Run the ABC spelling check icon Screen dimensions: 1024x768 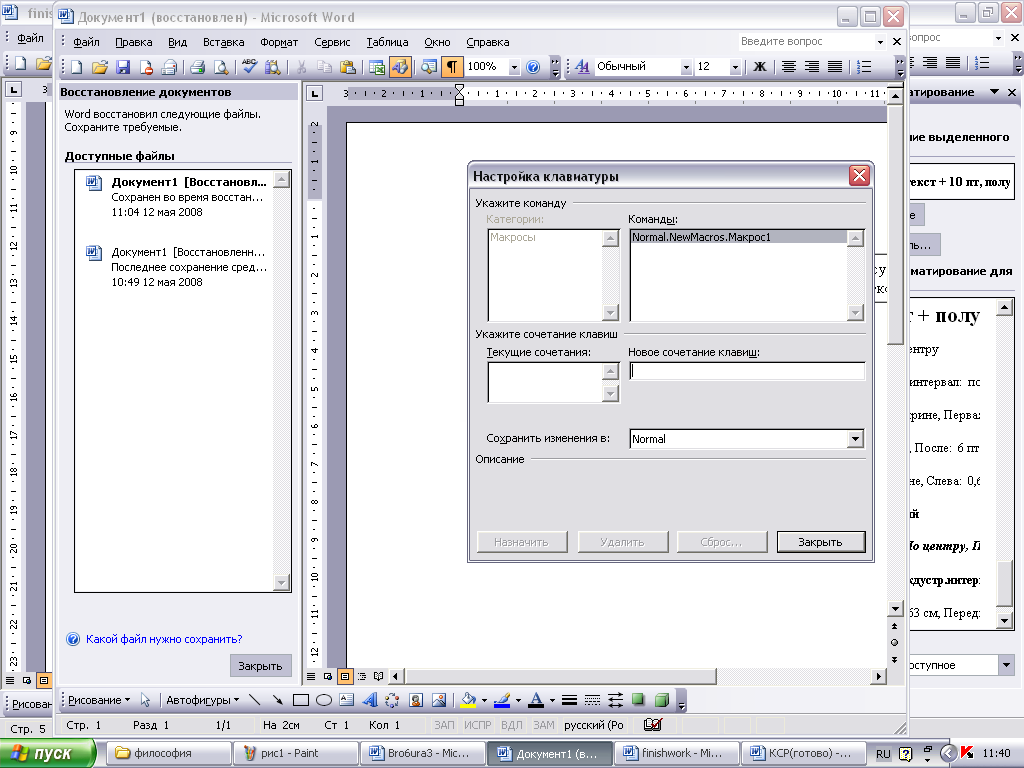coord(249,67)
